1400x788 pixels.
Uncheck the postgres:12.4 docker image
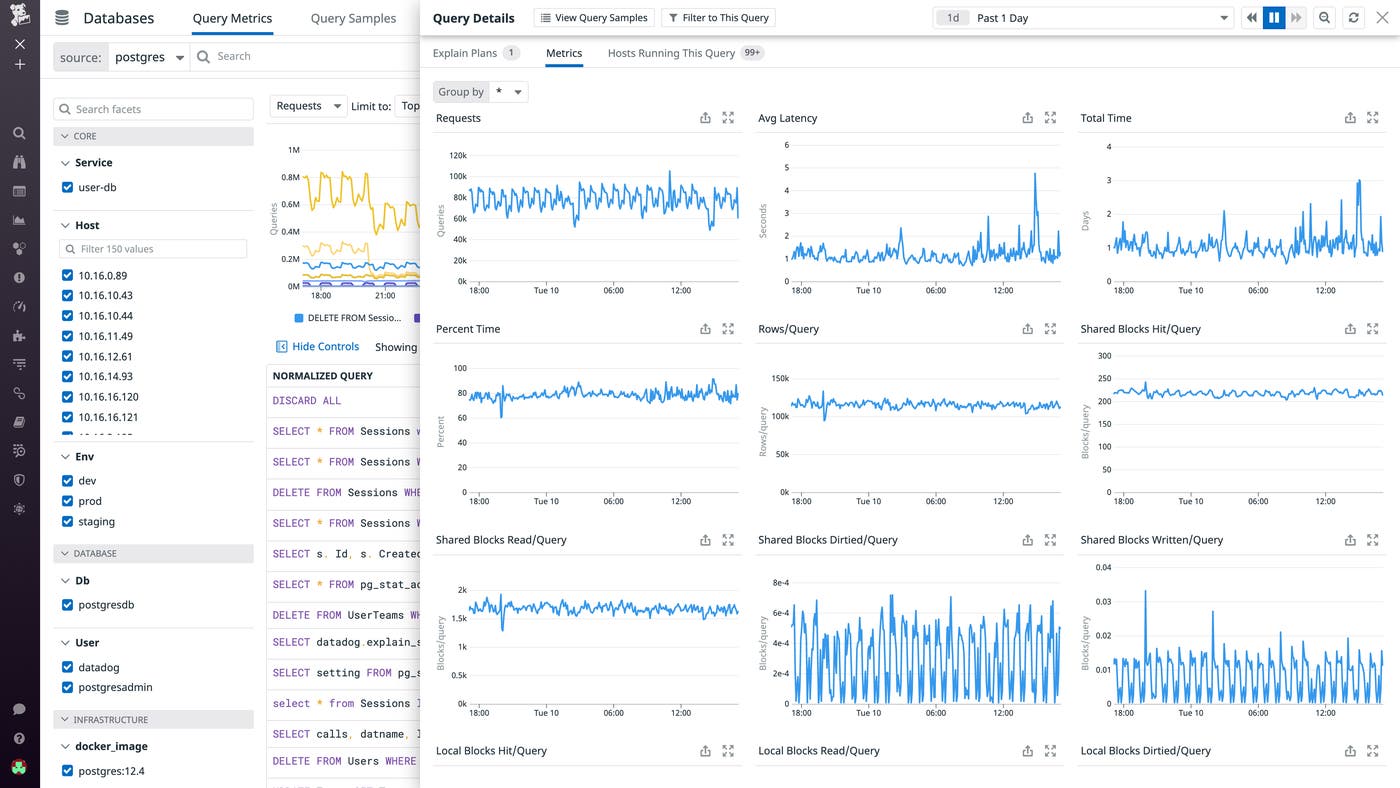tap(67, 771)
